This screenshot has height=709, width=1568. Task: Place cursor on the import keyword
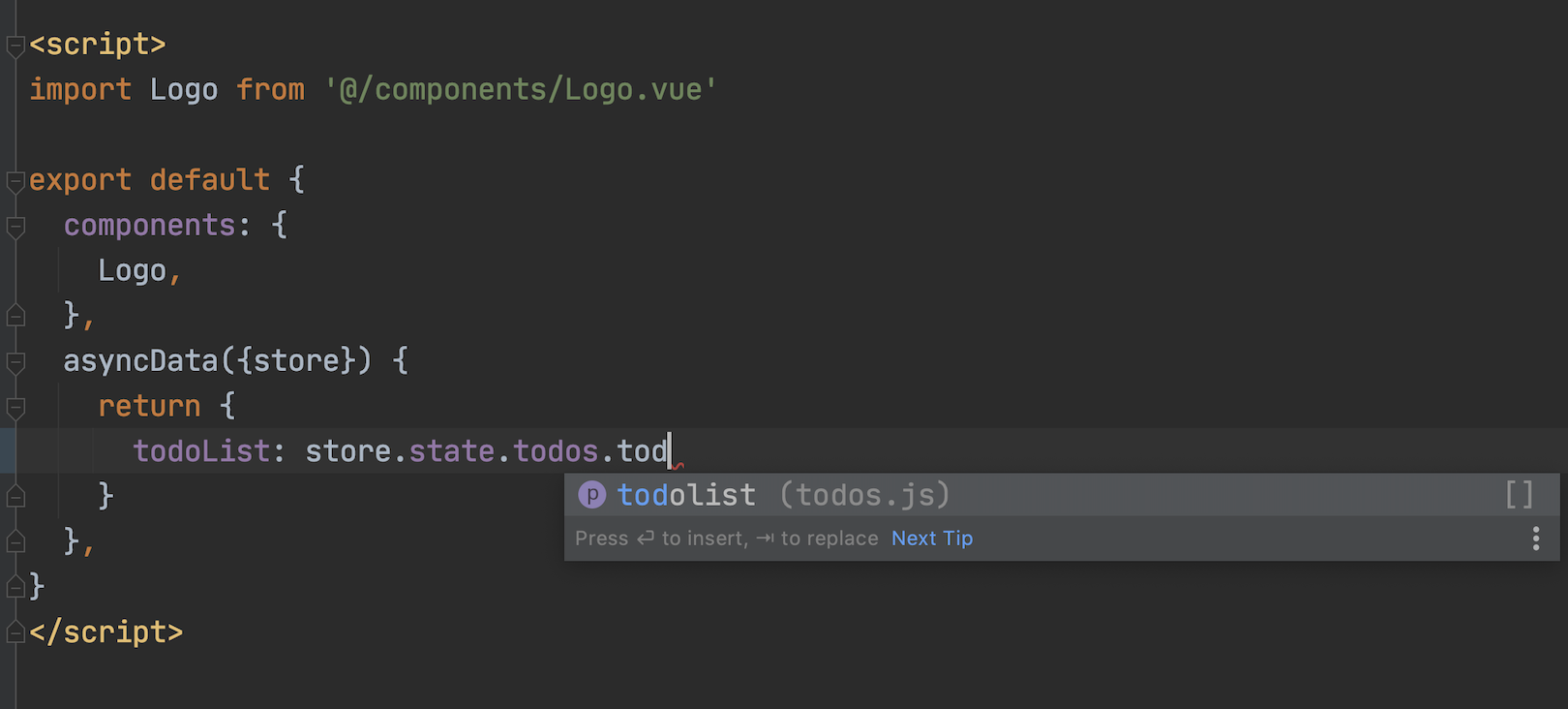[80, 89]
